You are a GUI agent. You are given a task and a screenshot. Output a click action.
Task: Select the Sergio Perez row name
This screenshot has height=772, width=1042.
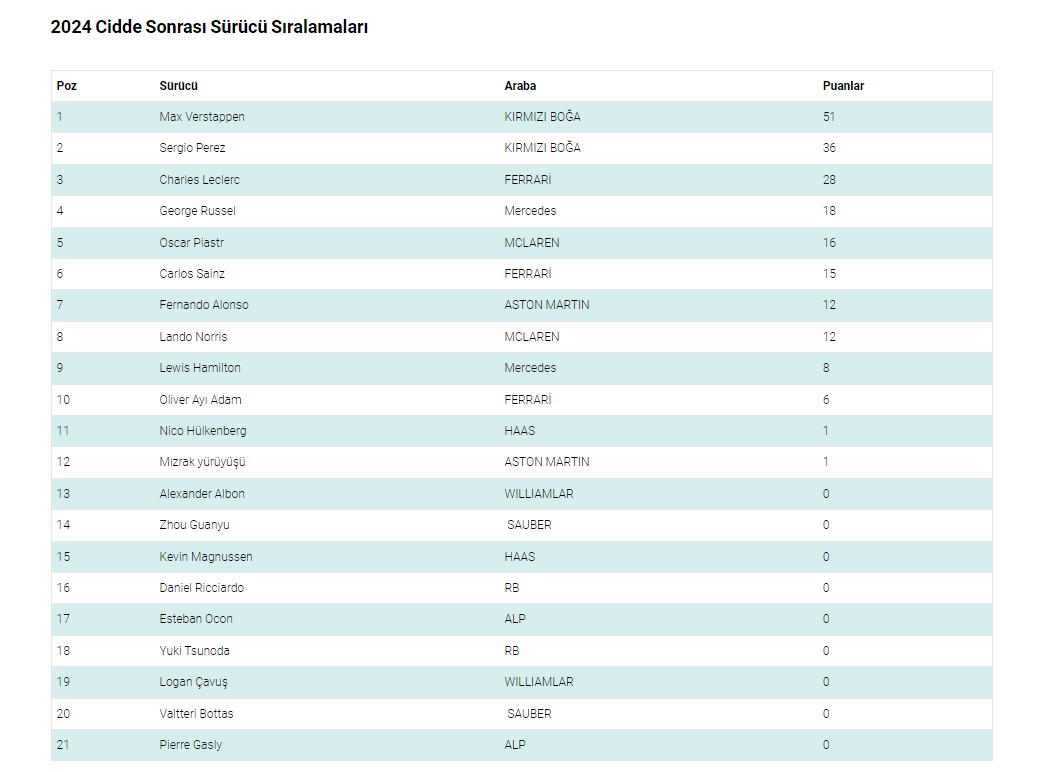tap(192, 148)
